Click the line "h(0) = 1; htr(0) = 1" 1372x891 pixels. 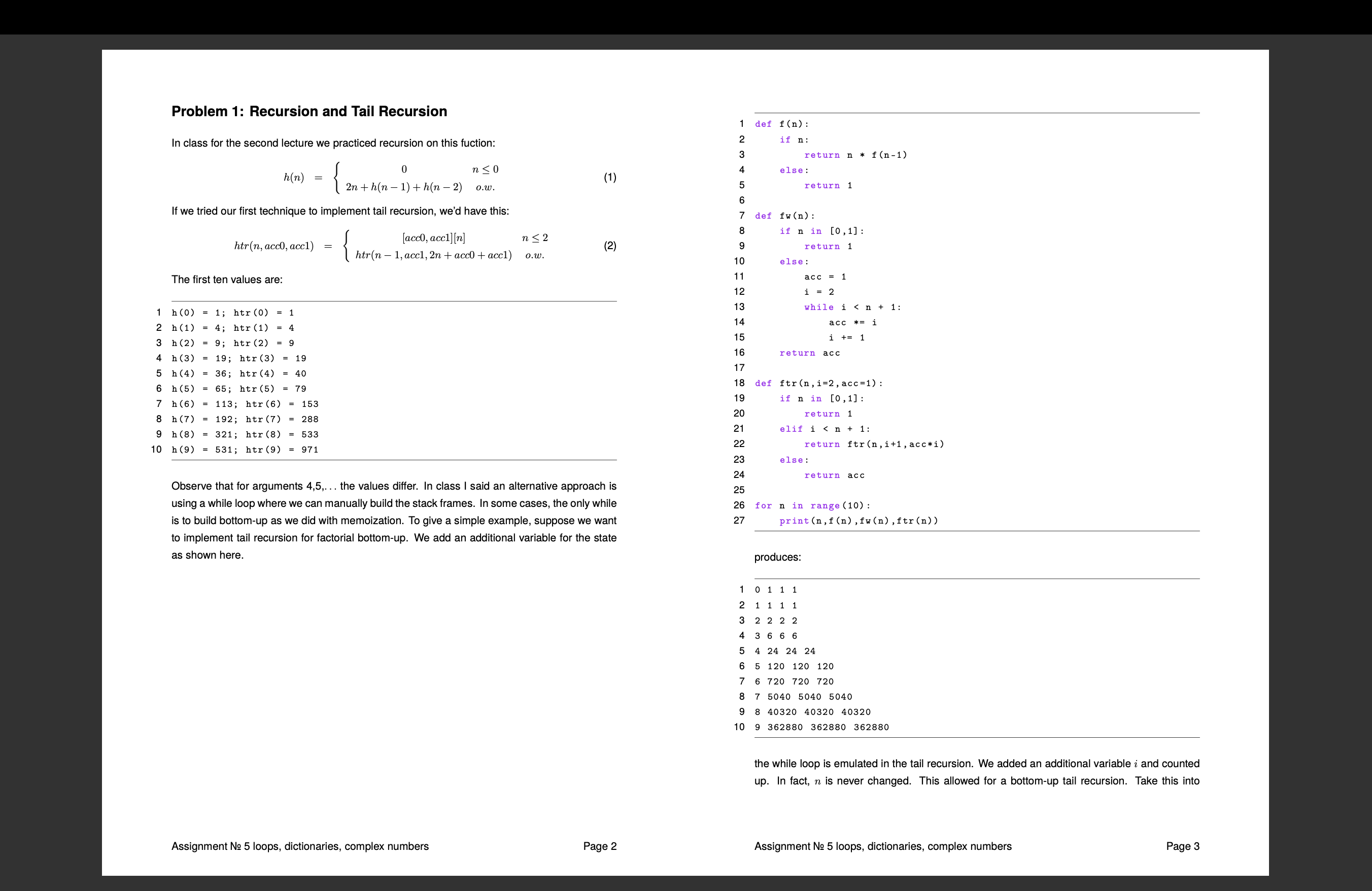233,313
